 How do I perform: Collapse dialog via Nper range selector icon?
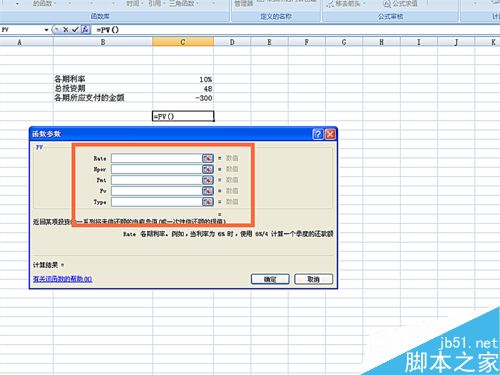point(208,169)
